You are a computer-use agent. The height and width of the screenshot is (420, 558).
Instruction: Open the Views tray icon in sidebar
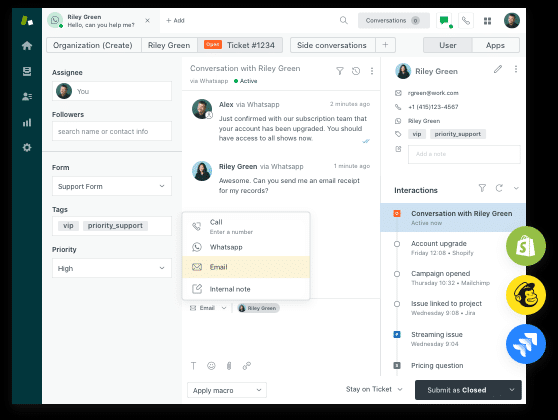click(x=27, y=72)
